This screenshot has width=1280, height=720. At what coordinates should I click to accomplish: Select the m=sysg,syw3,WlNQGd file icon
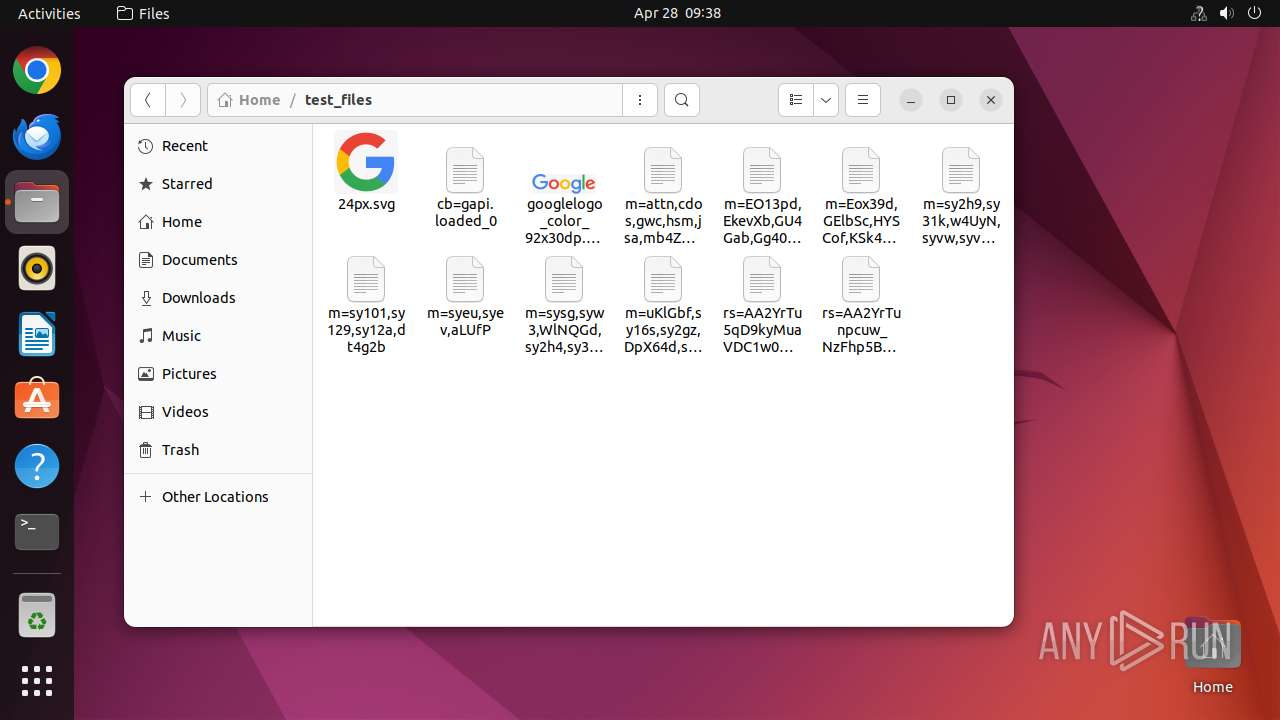point(564,279)
